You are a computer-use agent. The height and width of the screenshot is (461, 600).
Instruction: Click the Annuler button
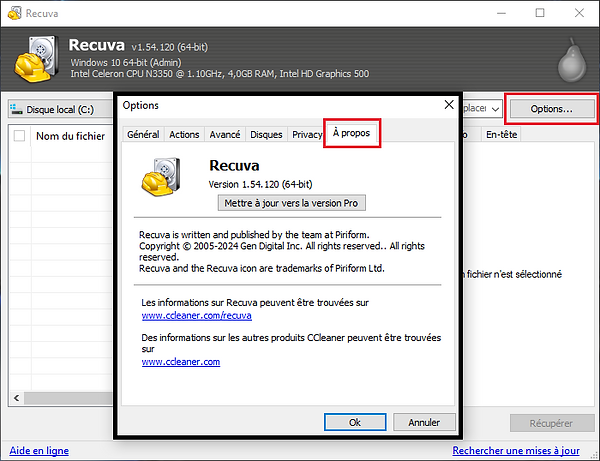tap(424, 422)
